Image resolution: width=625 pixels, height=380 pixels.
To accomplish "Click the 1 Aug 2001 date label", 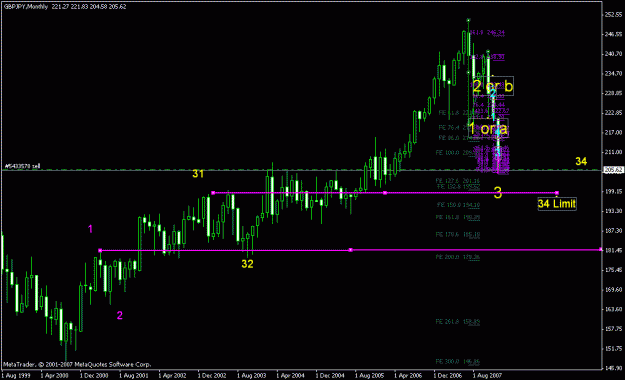I will (134, 376).
